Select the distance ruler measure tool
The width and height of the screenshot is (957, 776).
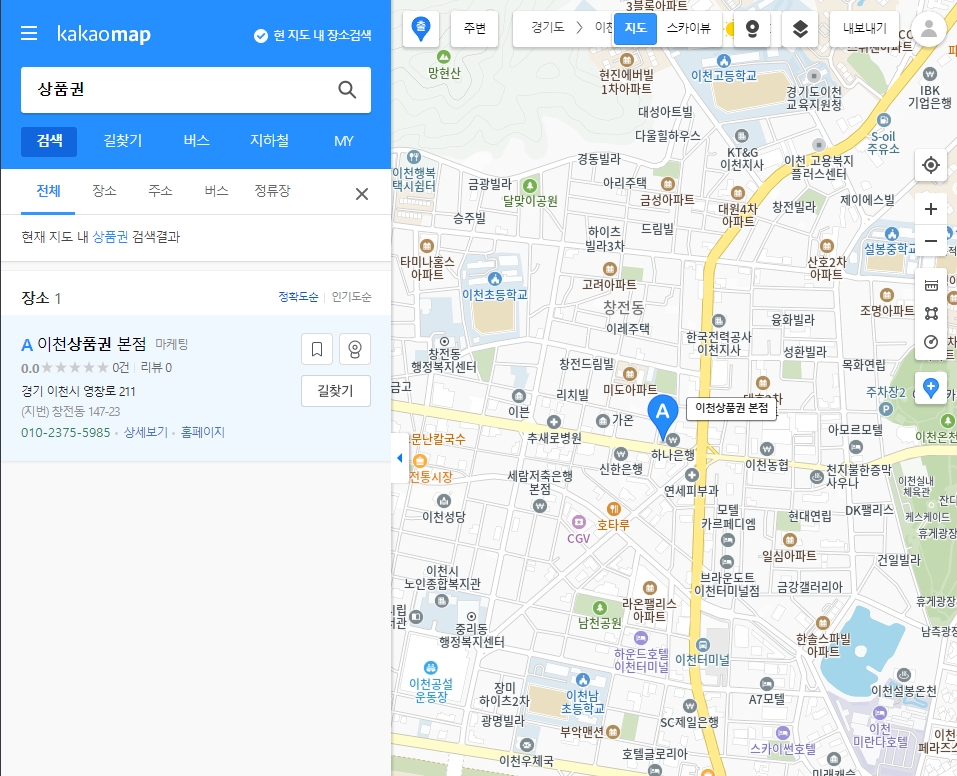[930, 285]
